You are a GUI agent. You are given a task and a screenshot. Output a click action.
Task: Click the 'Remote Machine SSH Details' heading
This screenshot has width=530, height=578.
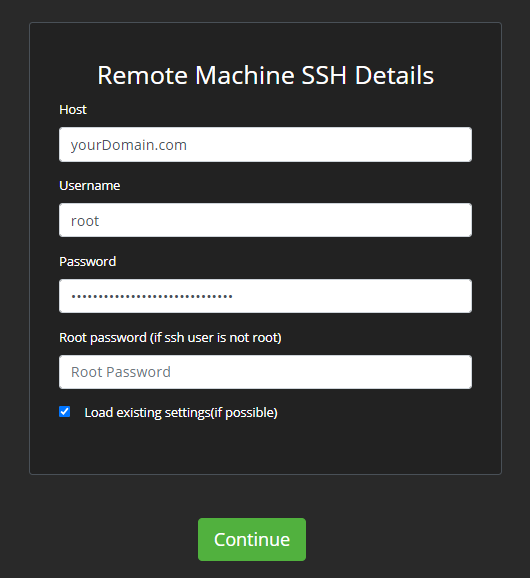tap(265, 75)
